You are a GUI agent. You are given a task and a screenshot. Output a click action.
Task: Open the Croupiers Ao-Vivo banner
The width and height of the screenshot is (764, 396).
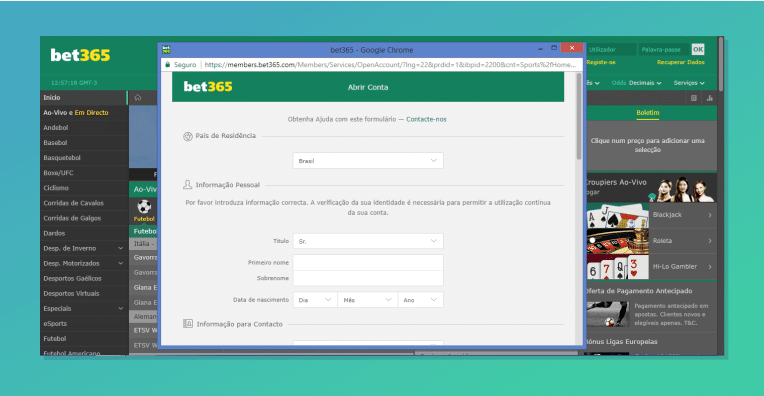tap(651, 188)
